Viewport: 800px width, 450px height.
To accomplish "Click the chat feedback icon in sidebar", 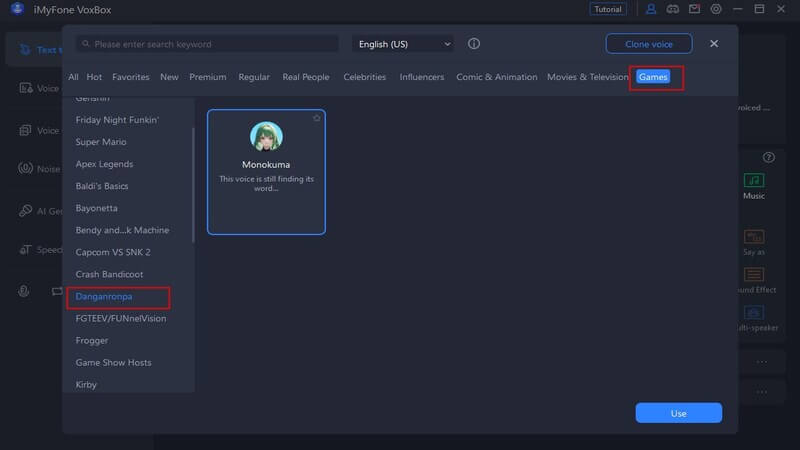I will coord(57,291).
